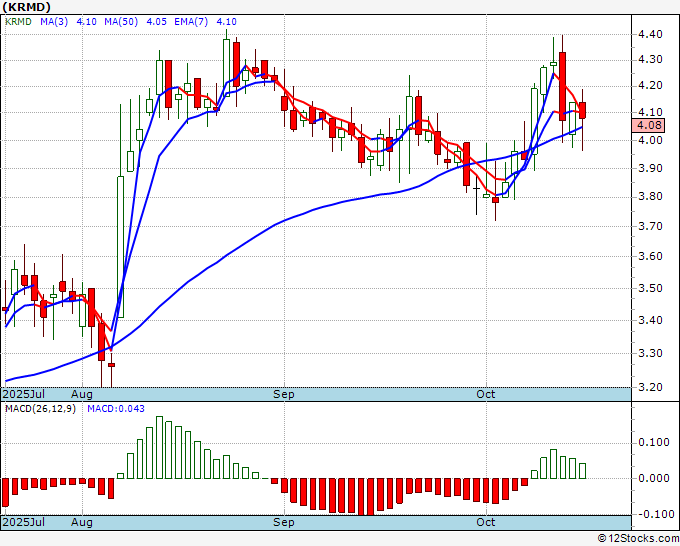Click the 3.80 price axis label
This screenshot has height=546, width=680.
click(650, 196)
